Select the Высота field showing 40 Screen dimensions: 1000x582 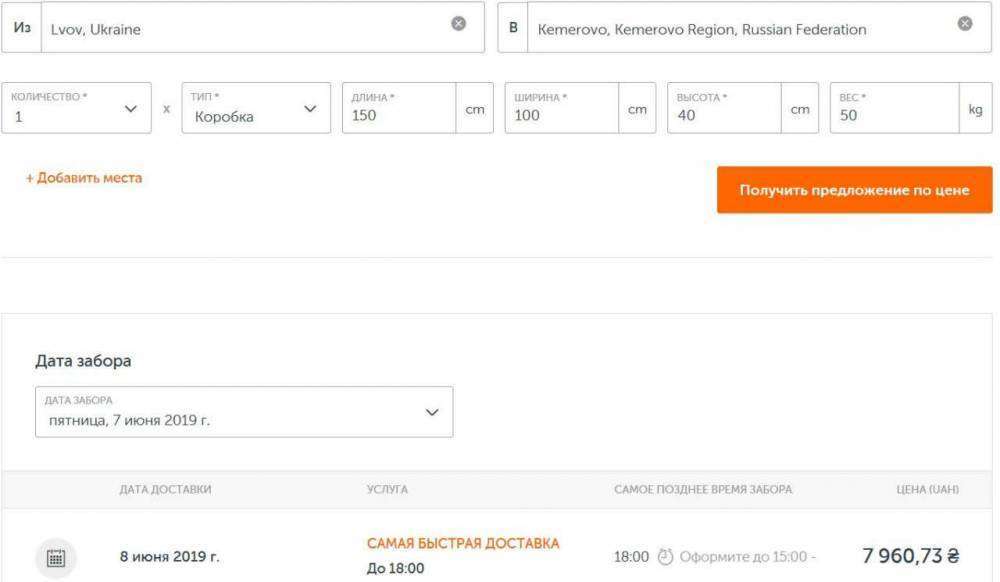720,113
